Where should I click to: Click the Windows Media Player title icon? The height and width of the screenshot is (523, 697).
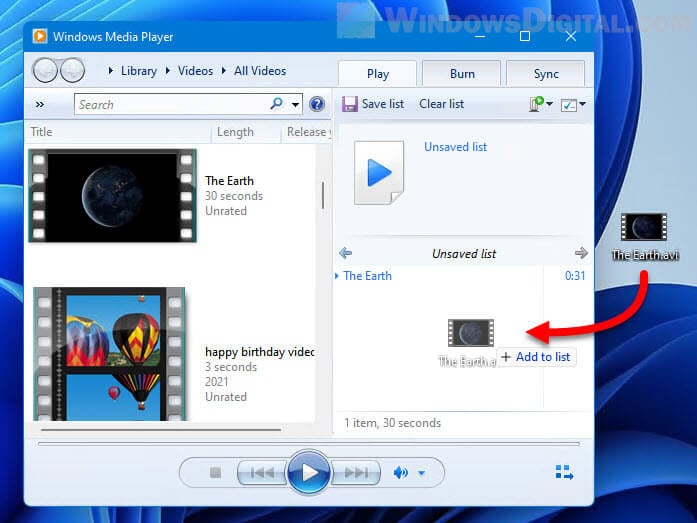pos(40,36)
